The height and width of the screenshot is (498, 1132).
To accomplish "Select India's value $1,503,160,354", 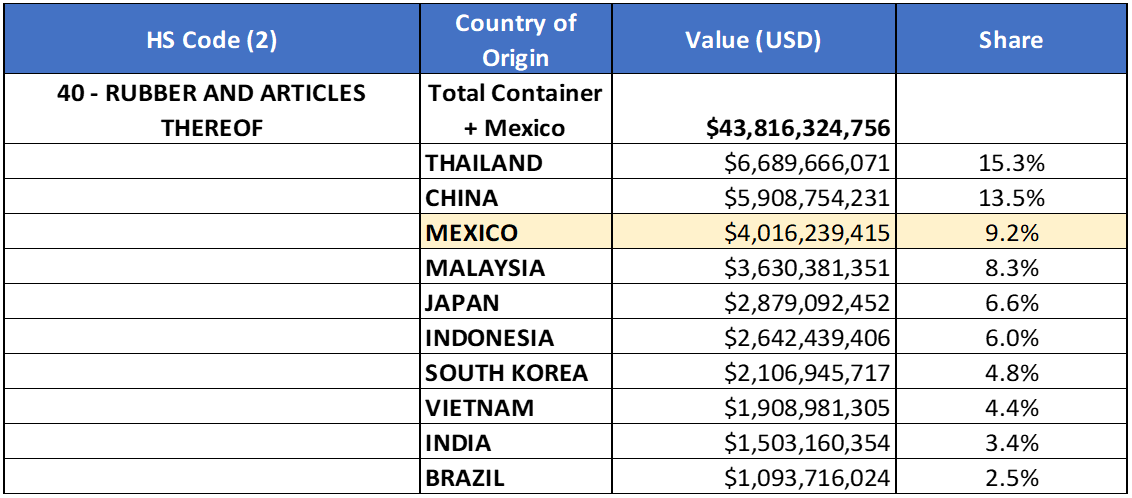I will tap(808, 443).
